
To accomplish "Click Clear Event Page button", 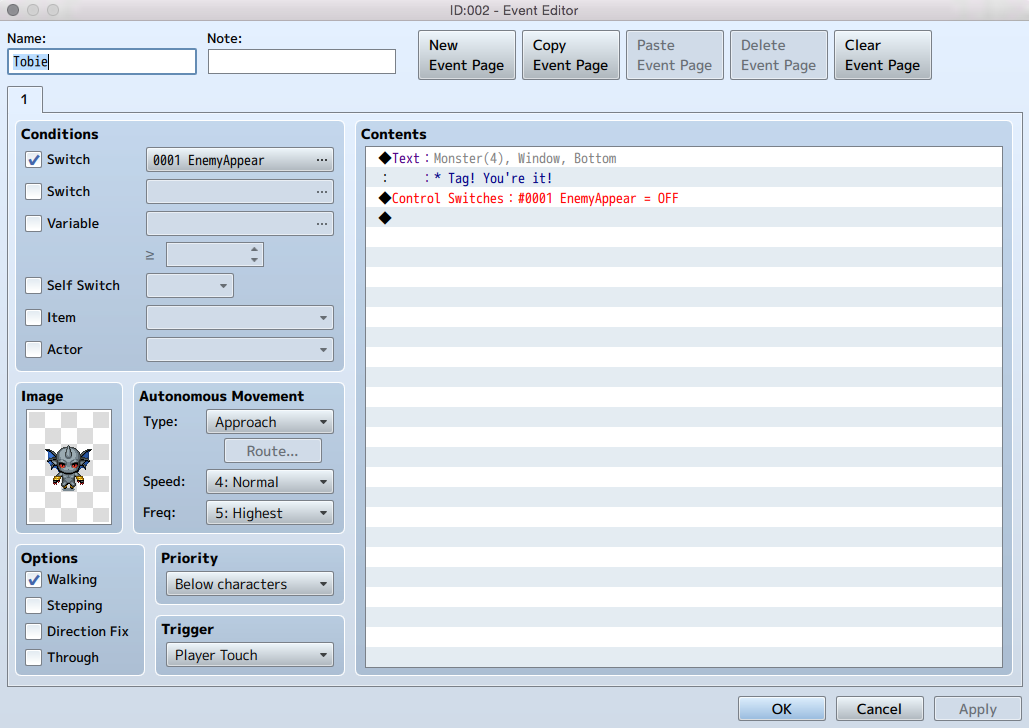I will coord(883,55).
